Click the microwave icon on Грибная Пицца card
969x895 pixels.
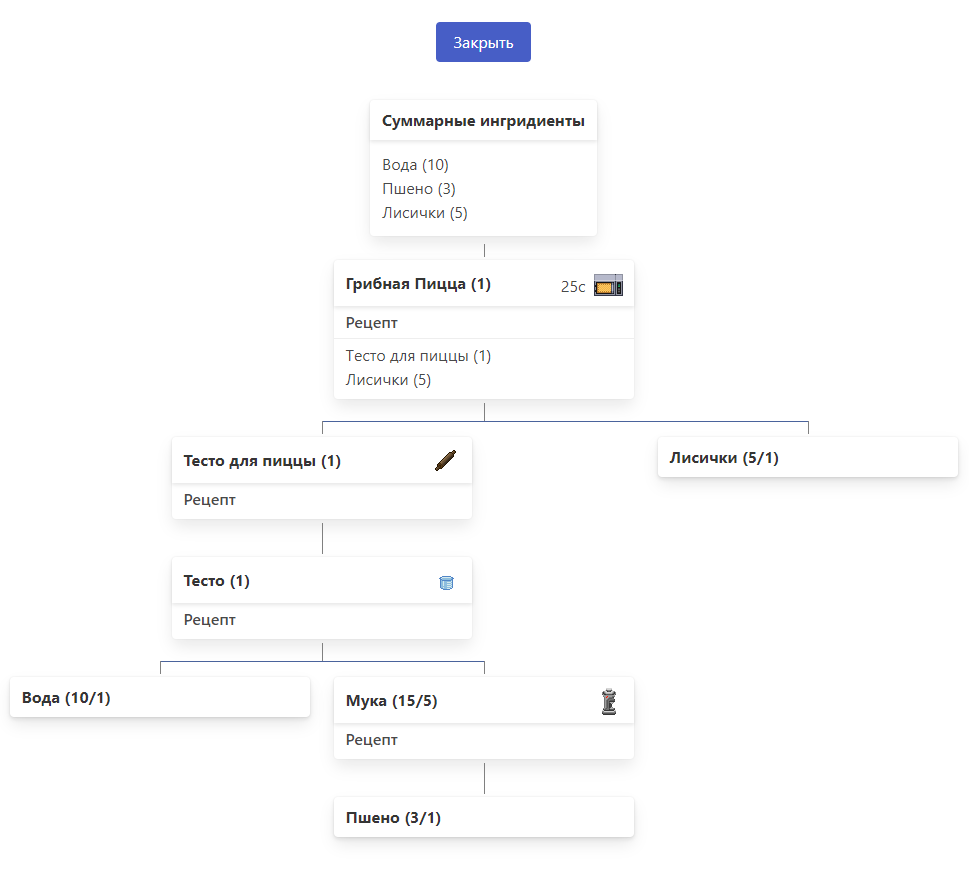(x=608, y=285)
